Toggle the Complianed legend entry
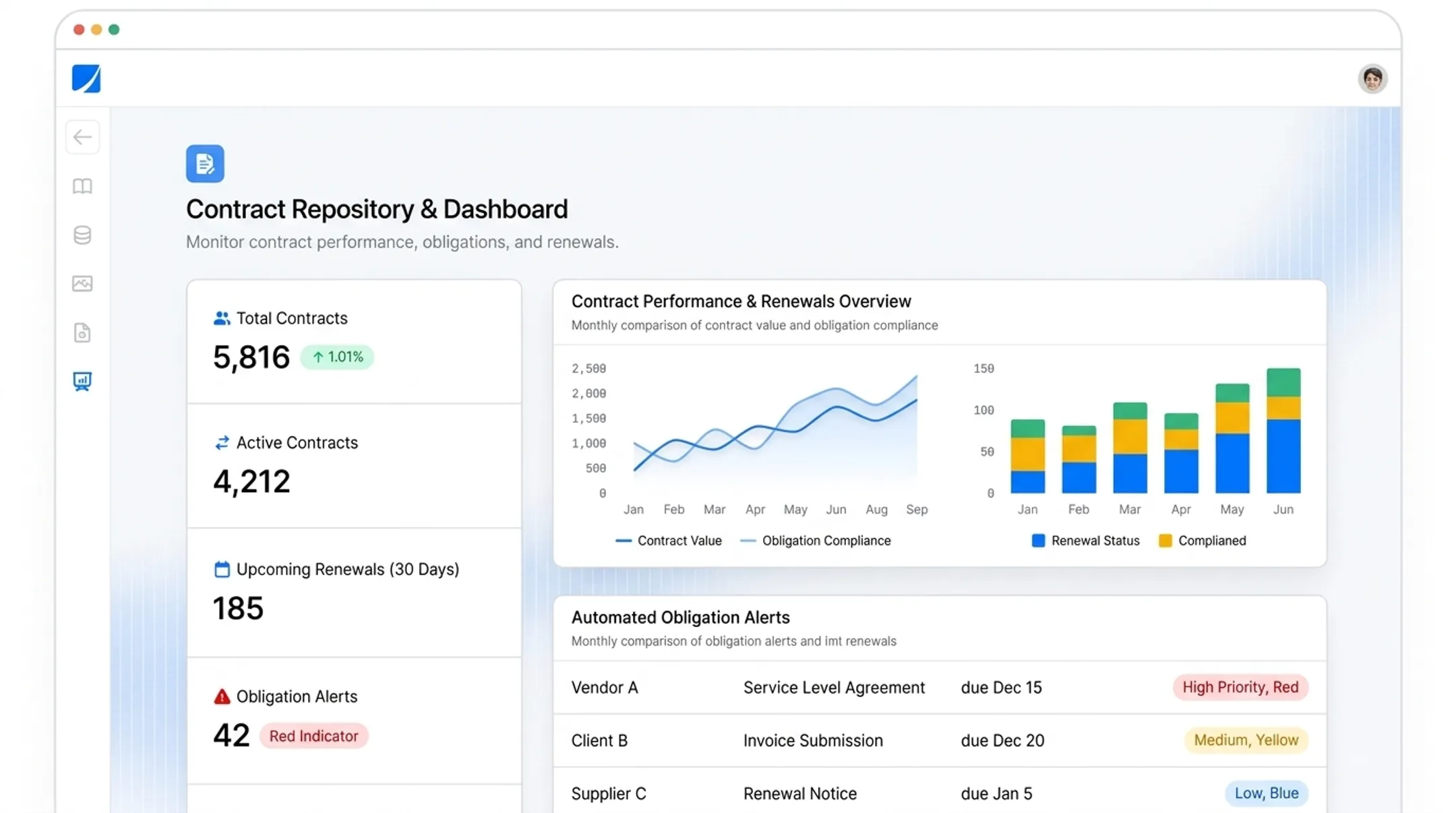 coord(1202,541)
